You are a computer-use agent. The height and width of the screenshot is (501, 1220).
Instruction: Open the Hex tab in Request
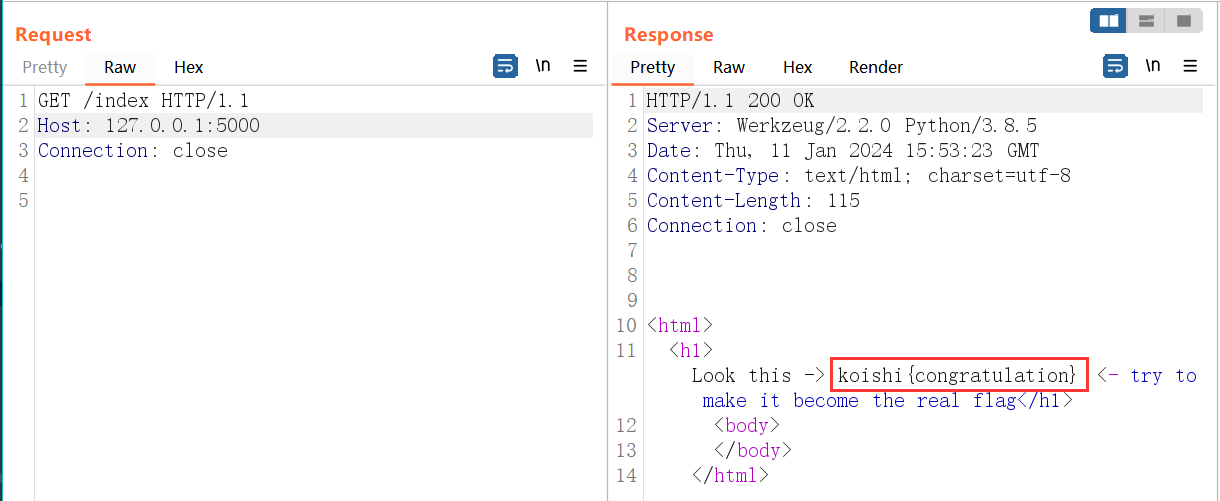[x=188, y=67]
